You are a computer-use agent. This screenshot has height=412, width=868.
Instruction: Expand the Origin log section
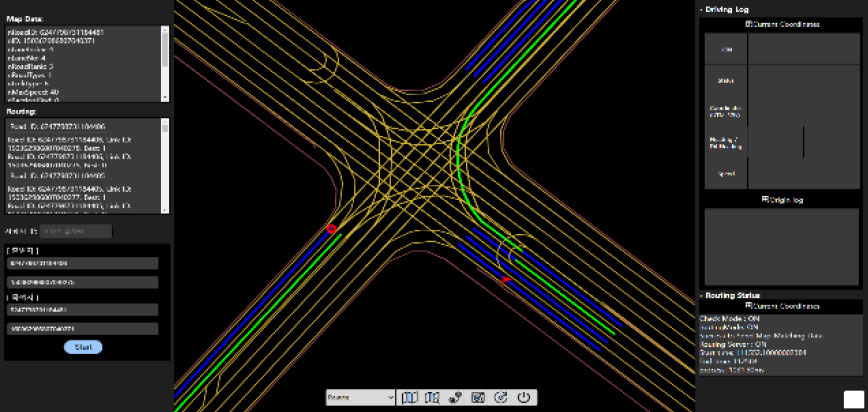click(x=782, y=200)
